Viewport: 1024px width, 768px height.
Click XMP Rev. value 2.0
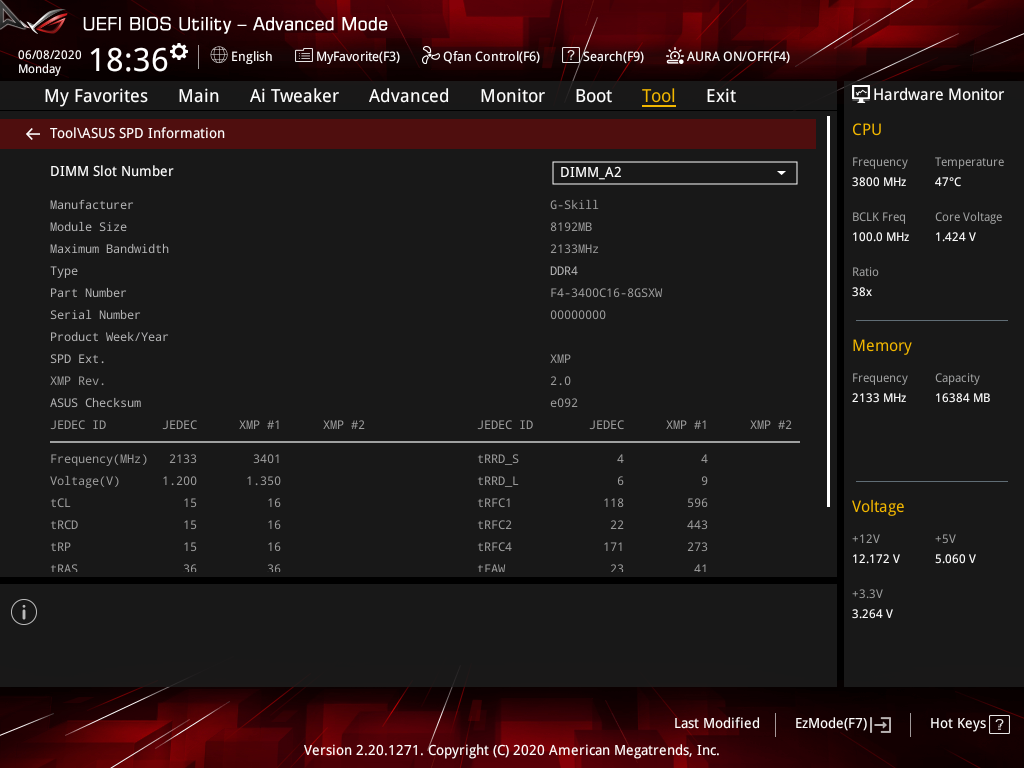point(560,381)
